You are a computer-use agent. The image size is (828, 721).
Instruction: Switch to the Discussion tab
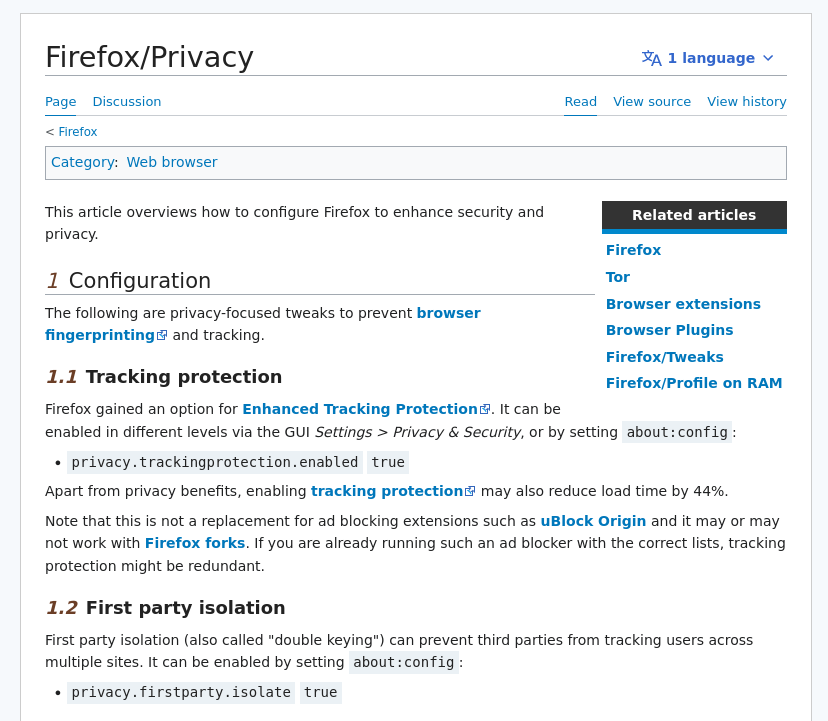coord(127,102)
